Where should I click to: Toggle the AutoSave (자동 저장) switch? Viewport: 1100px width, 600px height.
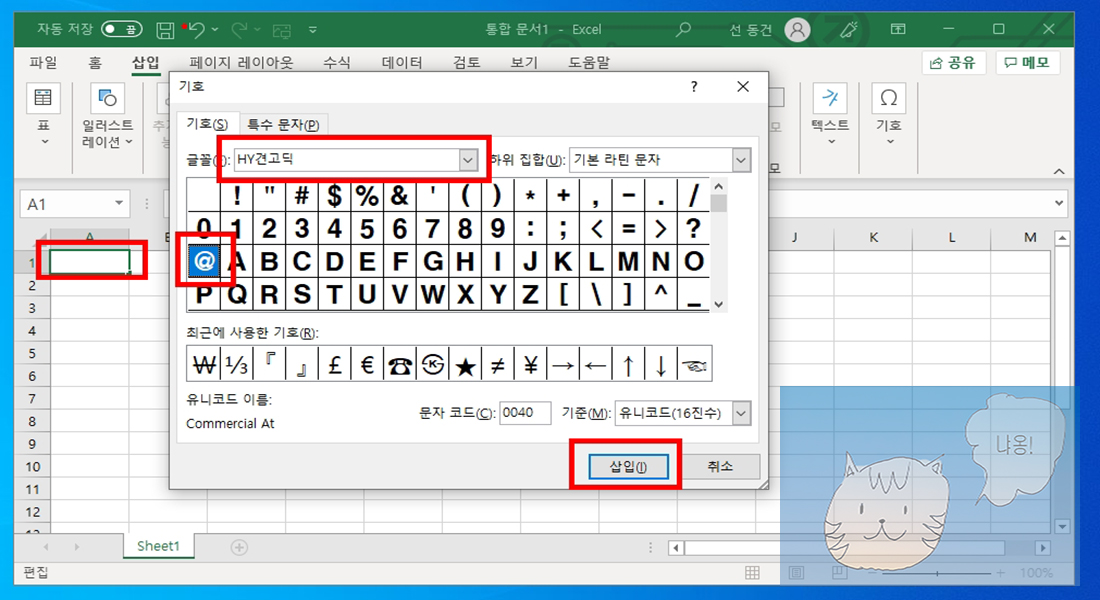[x=121, y=29]
